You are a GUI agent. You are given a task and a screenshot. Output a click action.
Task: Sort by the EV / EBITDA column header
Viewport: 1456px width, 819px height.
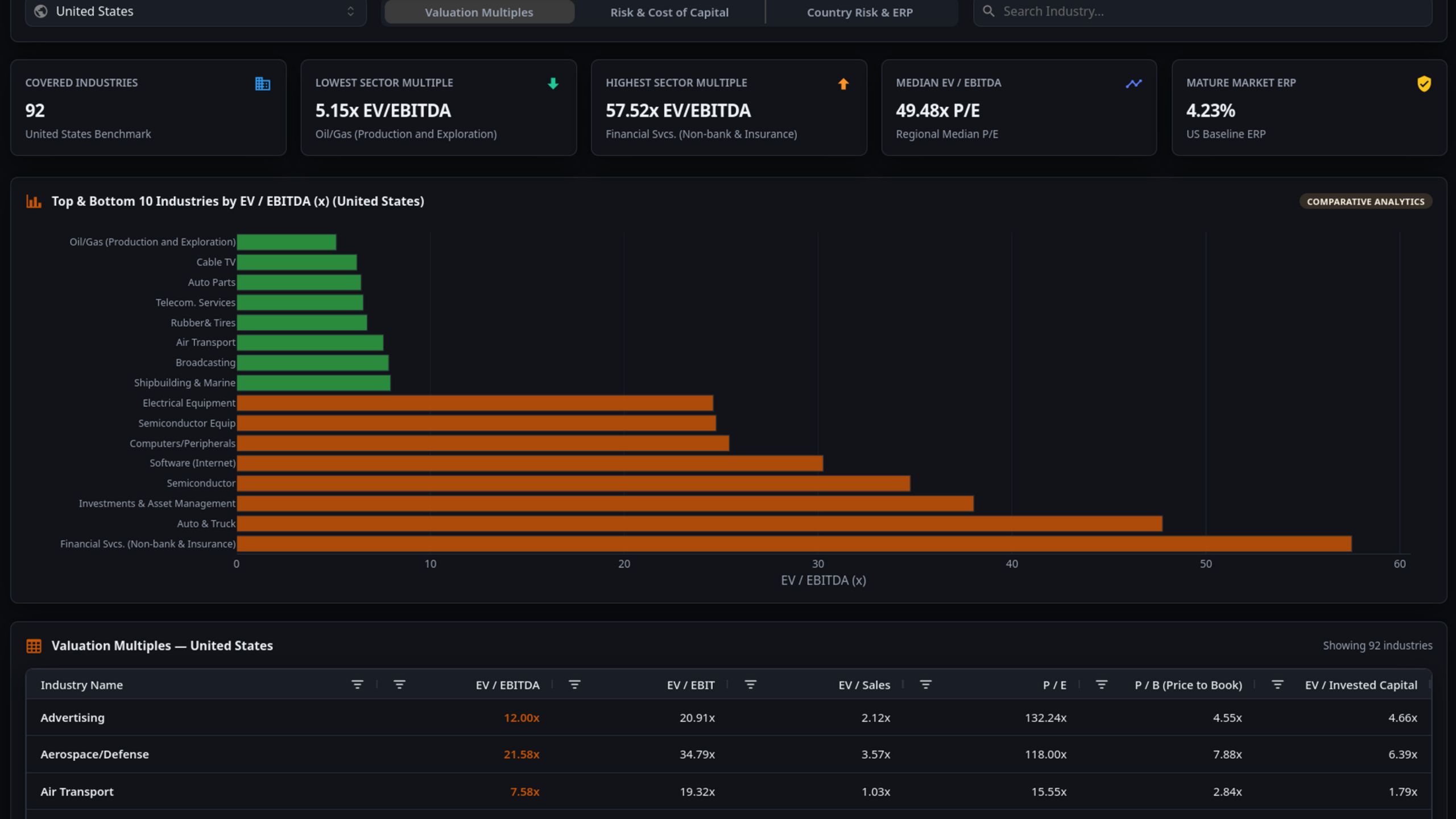tap(507, 685)
